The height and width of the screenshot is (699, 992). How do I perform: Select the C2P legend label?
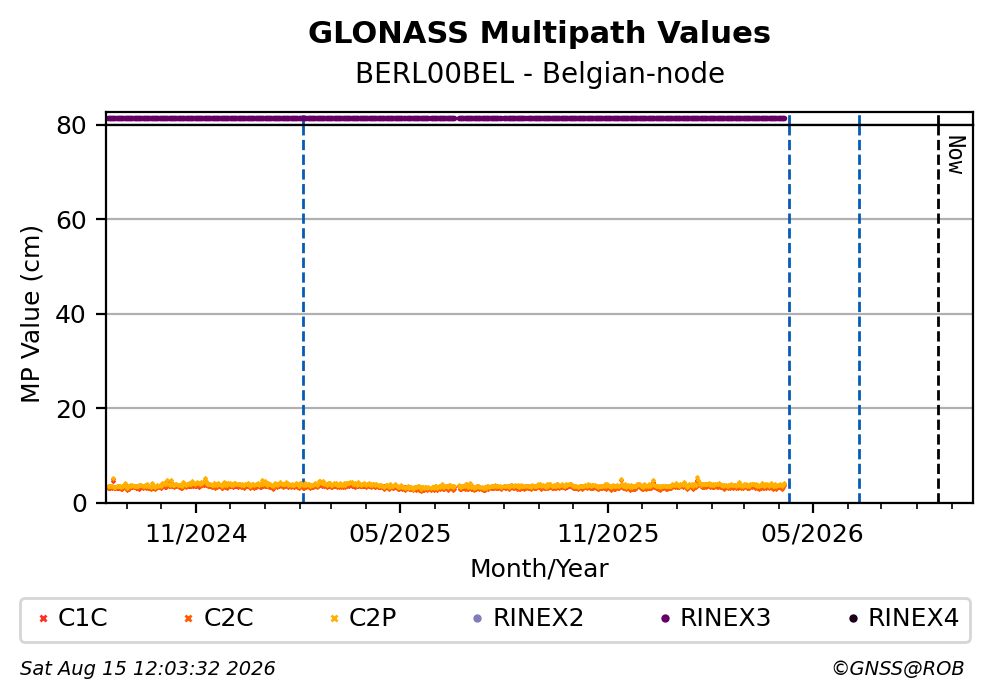[x=373, y=618]
